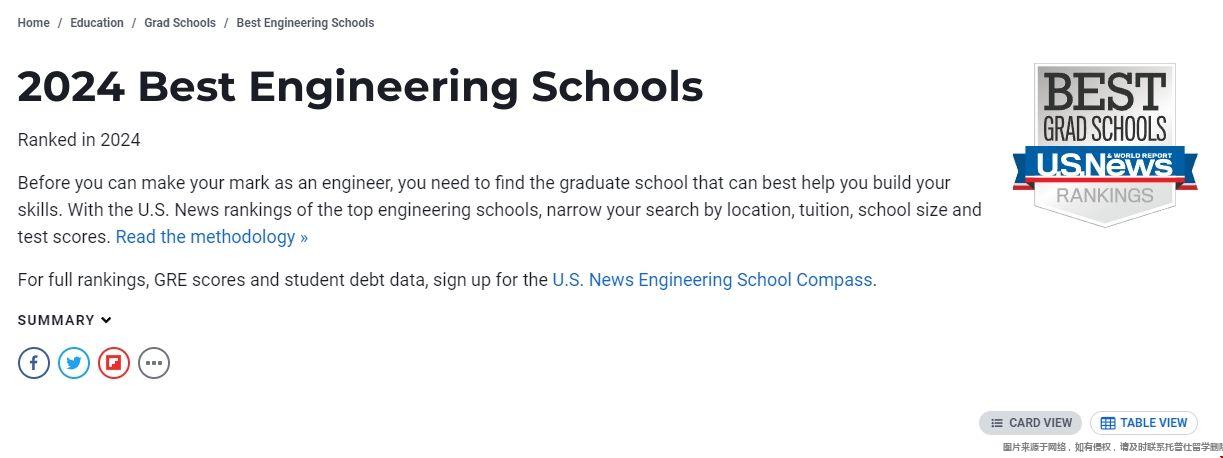
Task: Click the image source watermark text
Action: click(x=1112, y=447)
